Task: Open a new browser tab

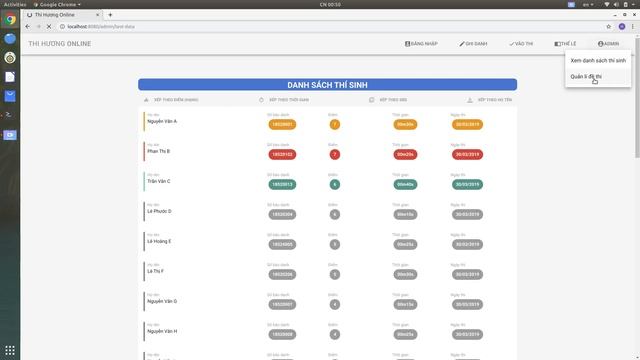Action: pos(110,15)
